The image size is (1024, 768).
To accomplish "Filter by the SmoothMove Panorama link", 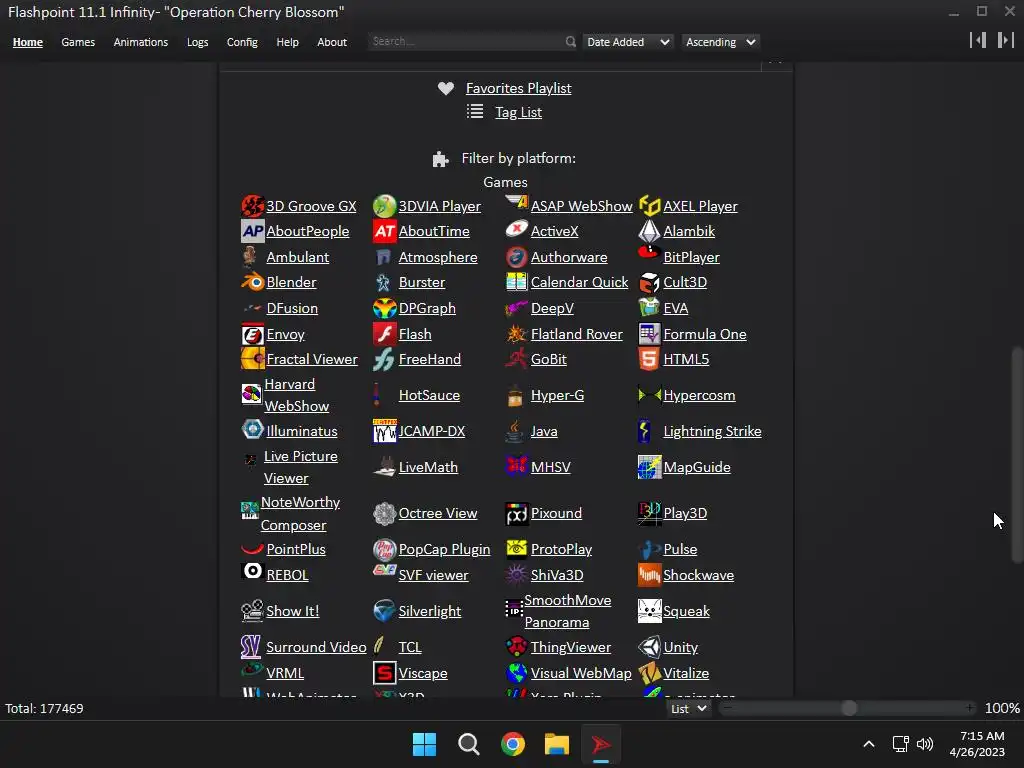I will point(568,611).
